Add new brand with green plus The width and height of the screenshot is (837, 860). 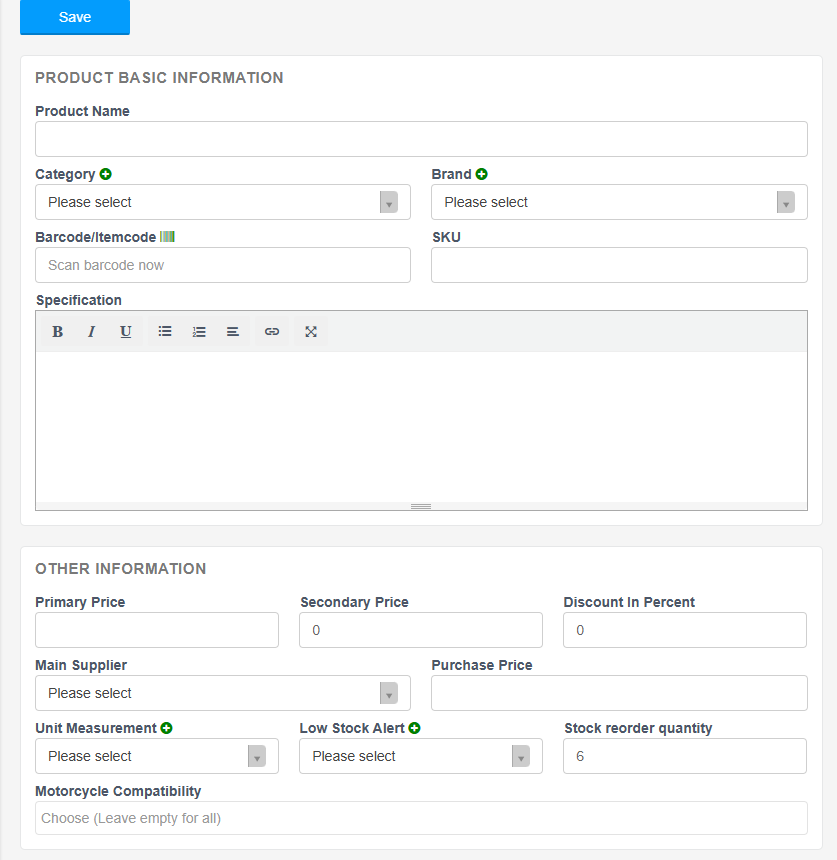coord(482,174)
